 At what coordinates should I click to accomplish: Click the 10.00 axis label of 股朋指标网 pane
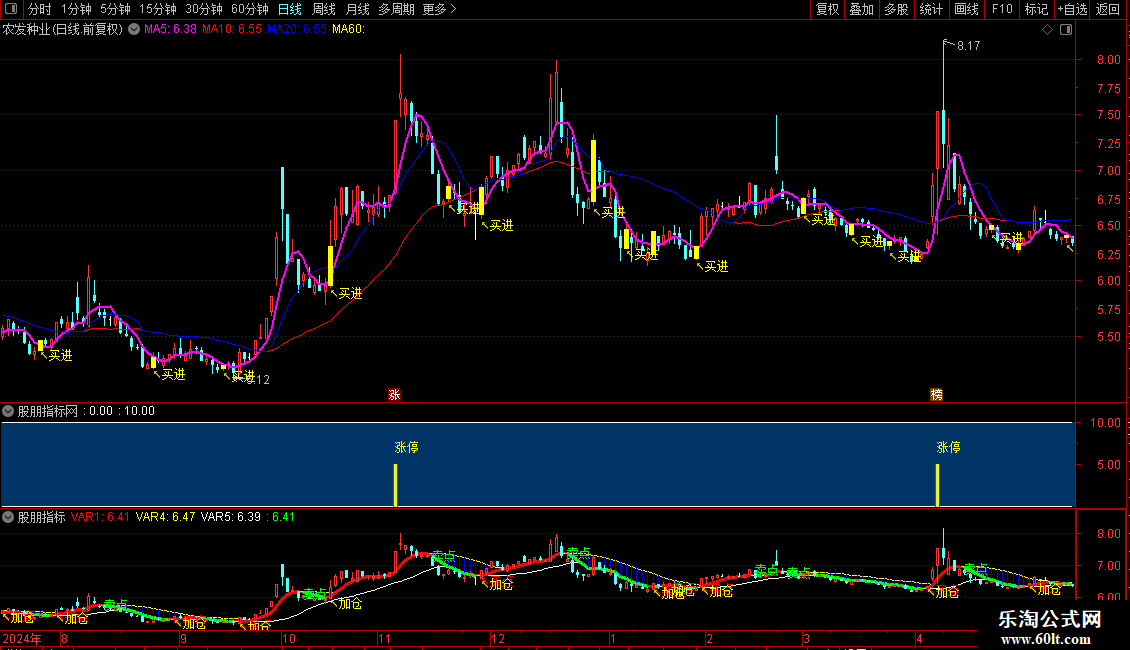coord(1105,423)
